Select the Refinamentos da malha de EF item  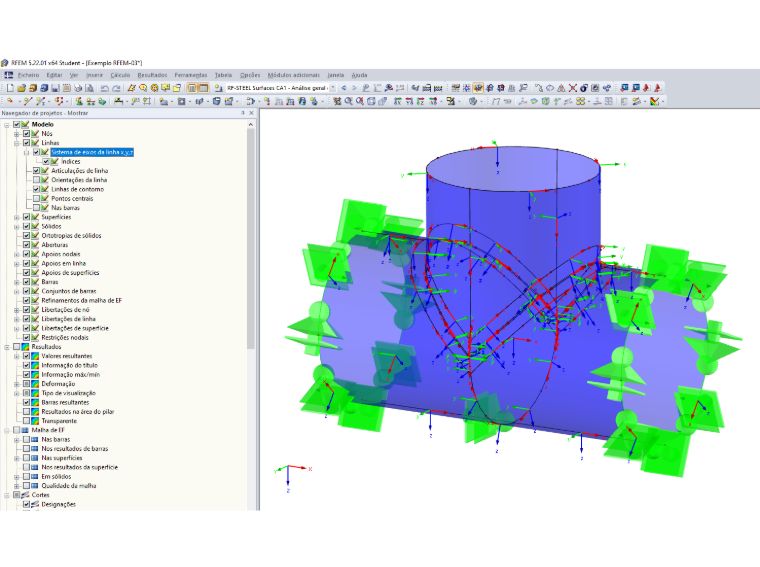[x=81, y=300]
